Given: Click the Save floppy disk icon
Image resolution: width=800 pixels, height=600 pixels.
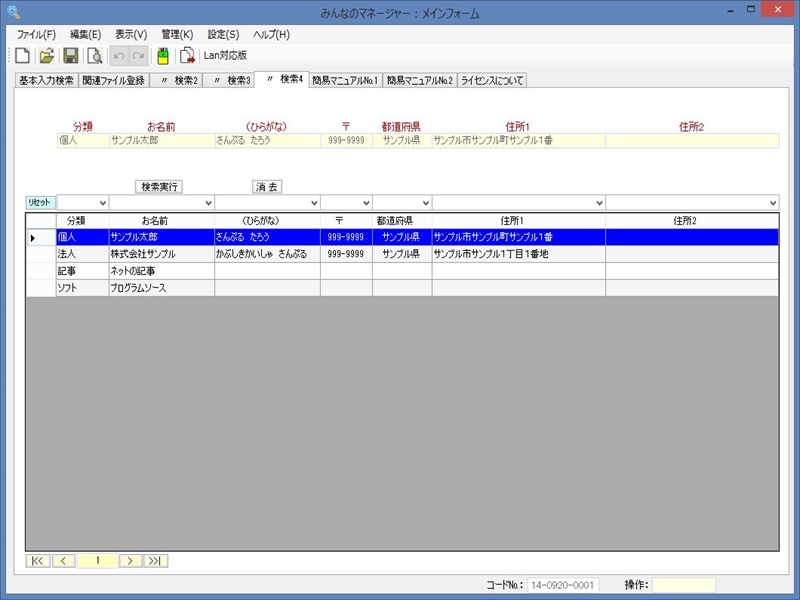Looking at the screenshot, I should 71,55.
